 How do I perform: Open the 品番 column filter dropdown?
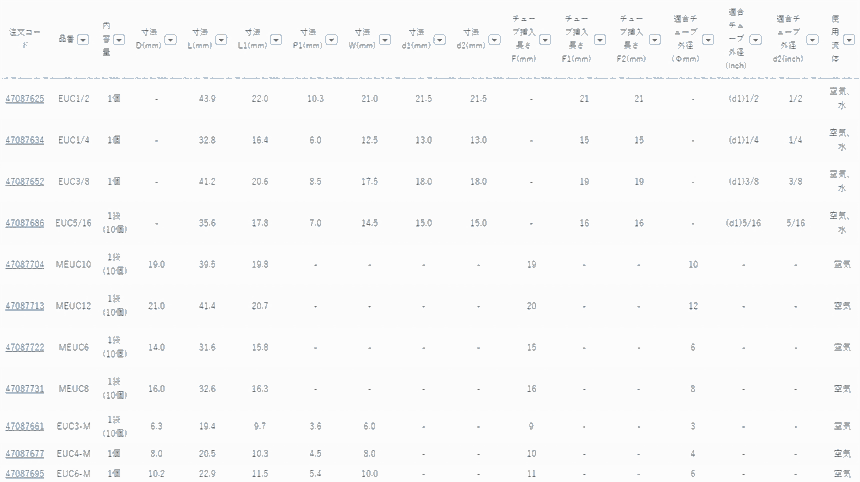83,40
